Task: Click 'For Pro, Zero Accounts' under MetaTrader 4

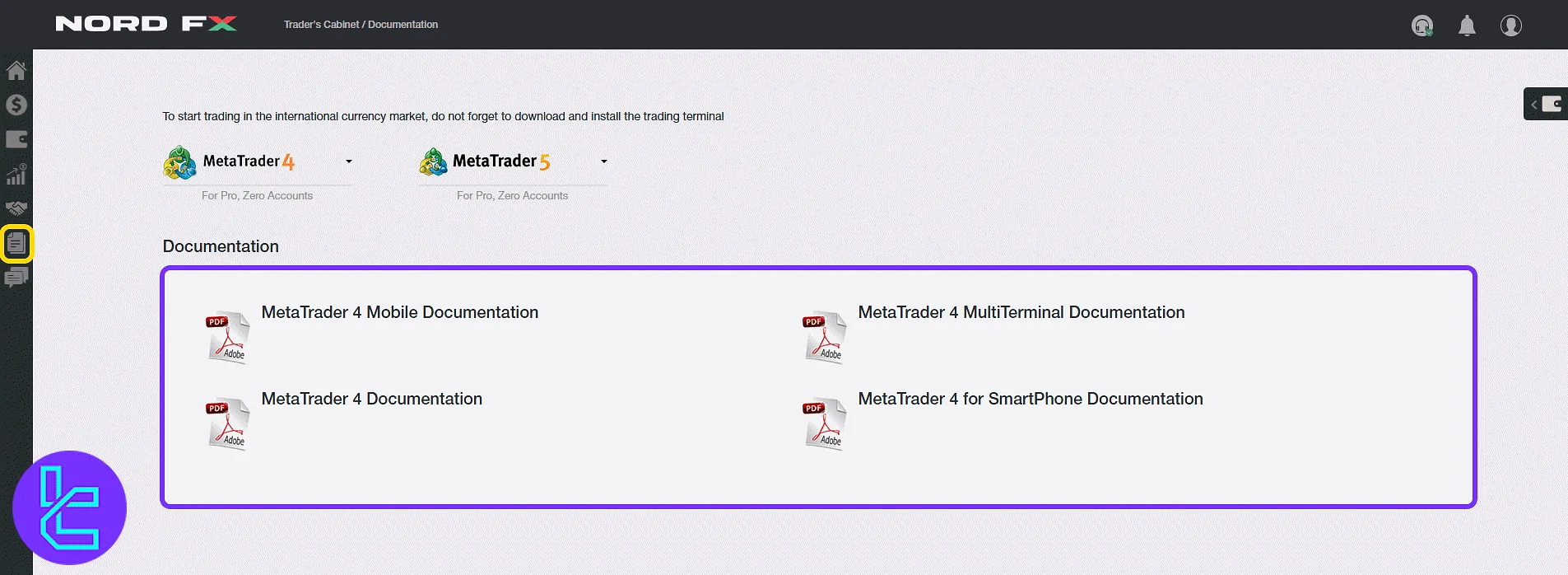Action: tap(257, 195)
